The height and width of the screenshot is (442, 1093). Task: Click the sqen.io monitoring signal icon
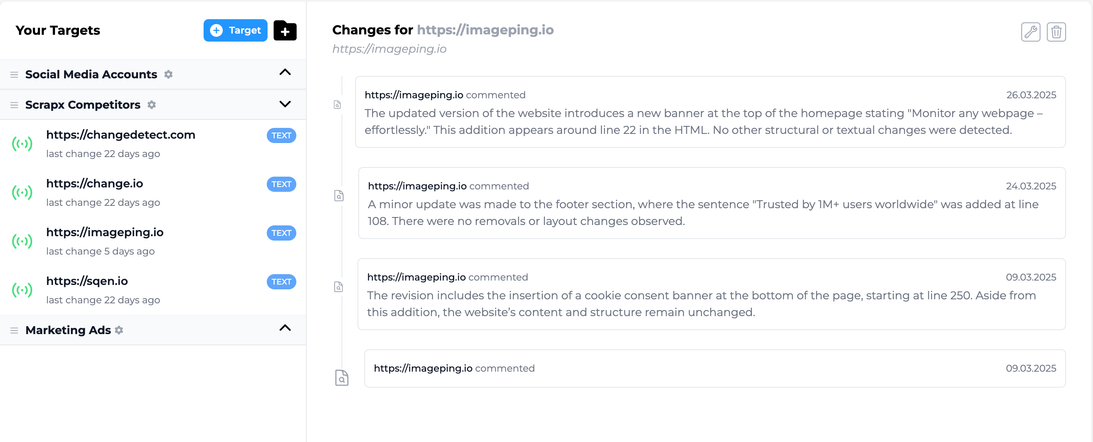(x=22, y=290)
